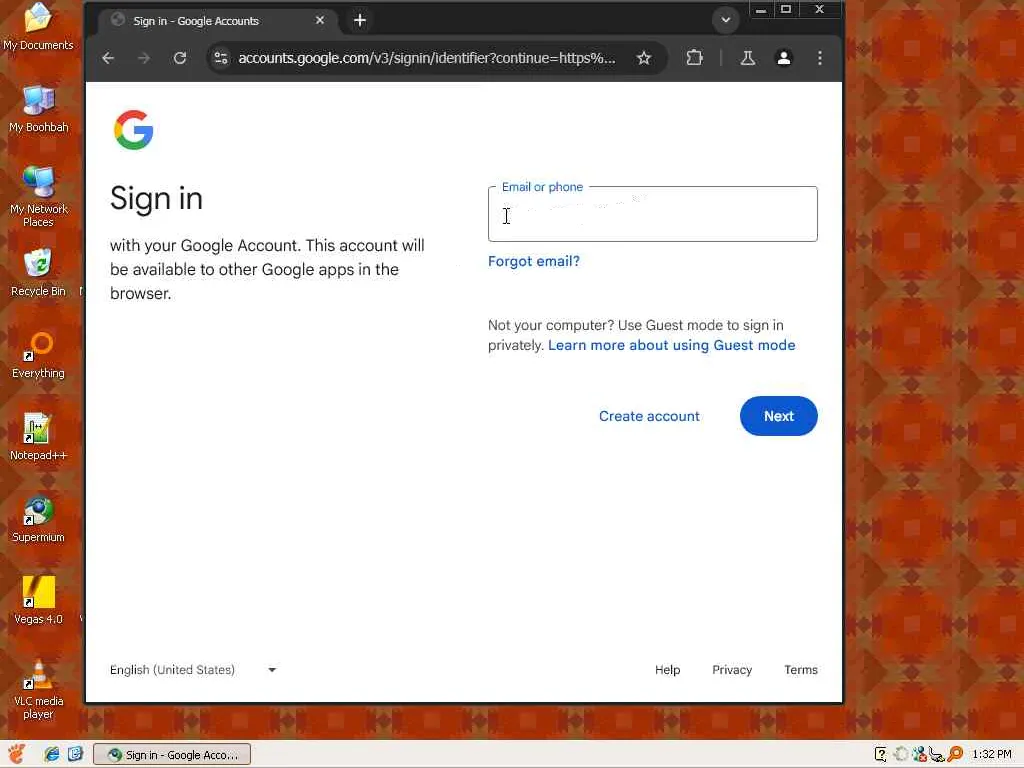Screen dimensions: 1024x768
Task: Open the tab search dropdown arrow
Action: (x=726, y=20)
